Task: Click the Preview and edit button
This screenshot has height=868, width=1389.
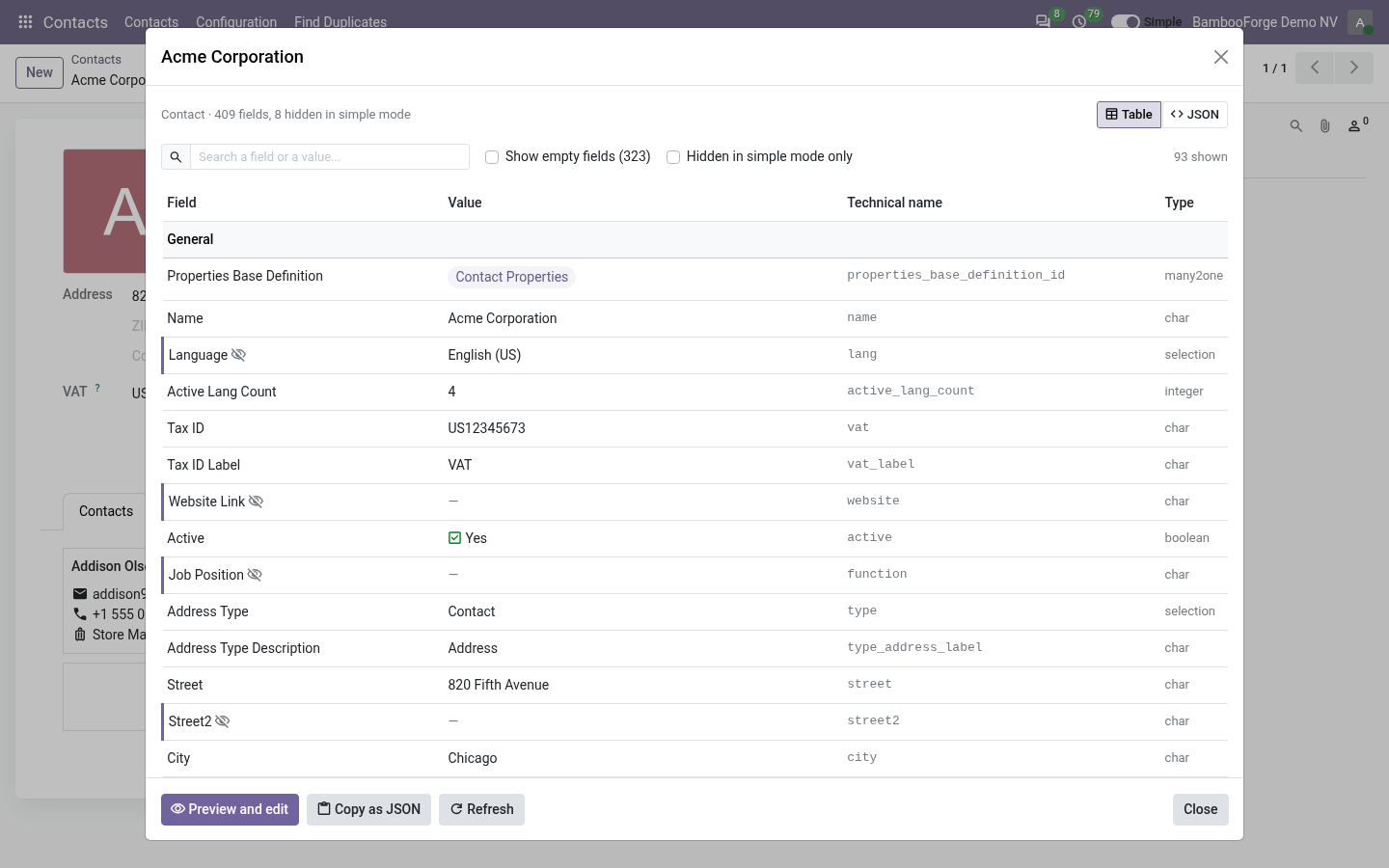Action: (230, 809)
